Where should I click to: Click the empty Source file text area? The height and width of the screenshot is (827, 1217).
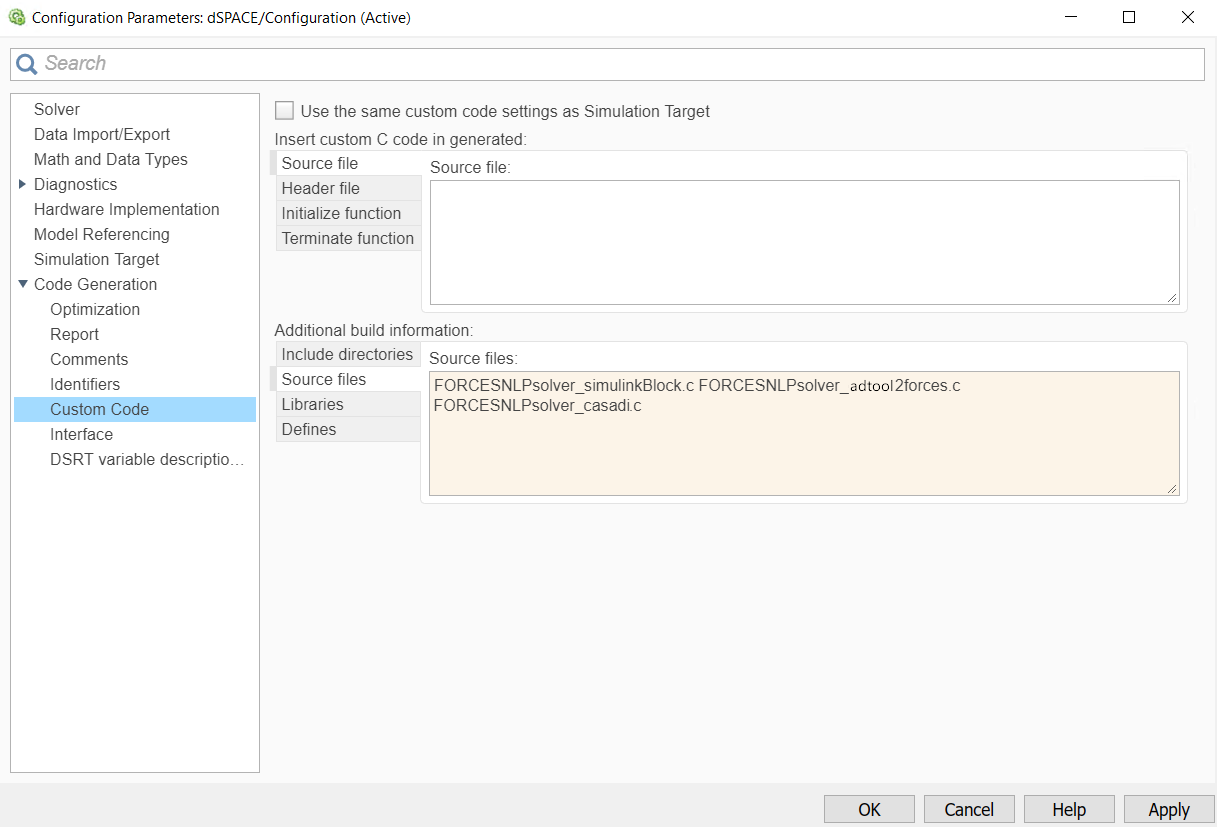[x=804, y=242]
